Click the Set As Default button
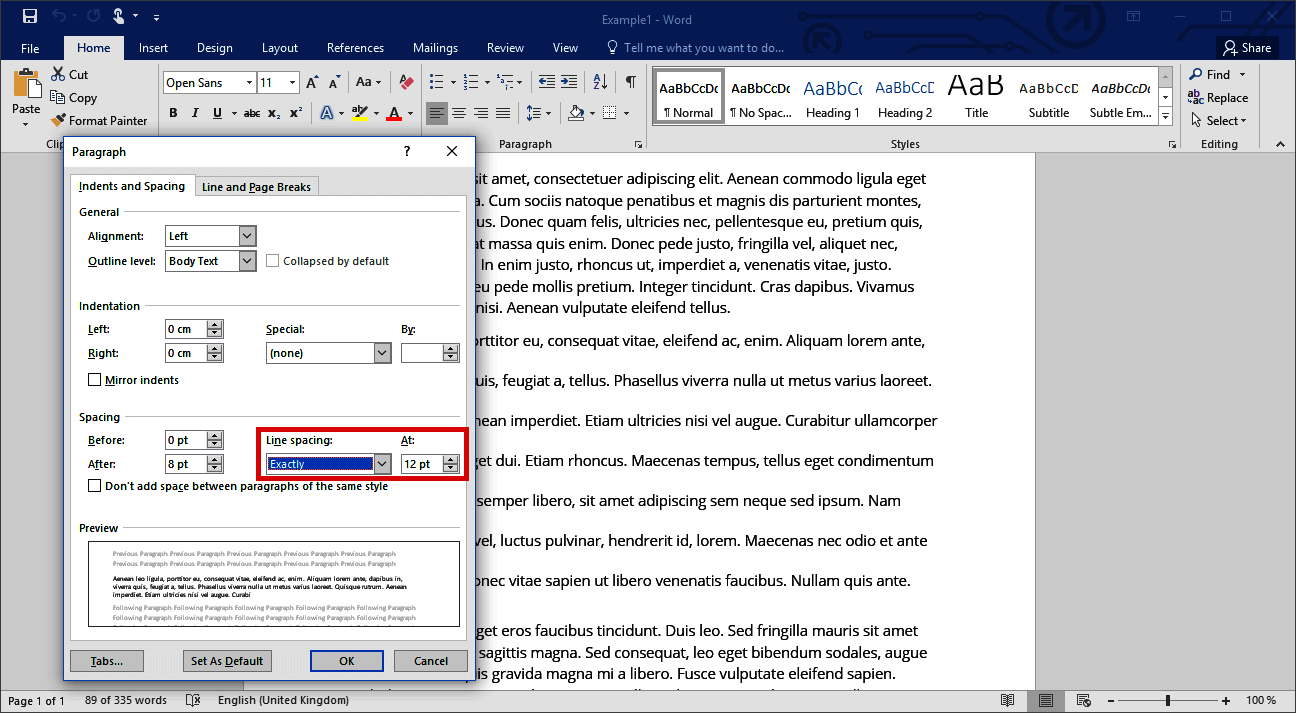The height and width of the screenshot is (713, 1296). [227, 660]
